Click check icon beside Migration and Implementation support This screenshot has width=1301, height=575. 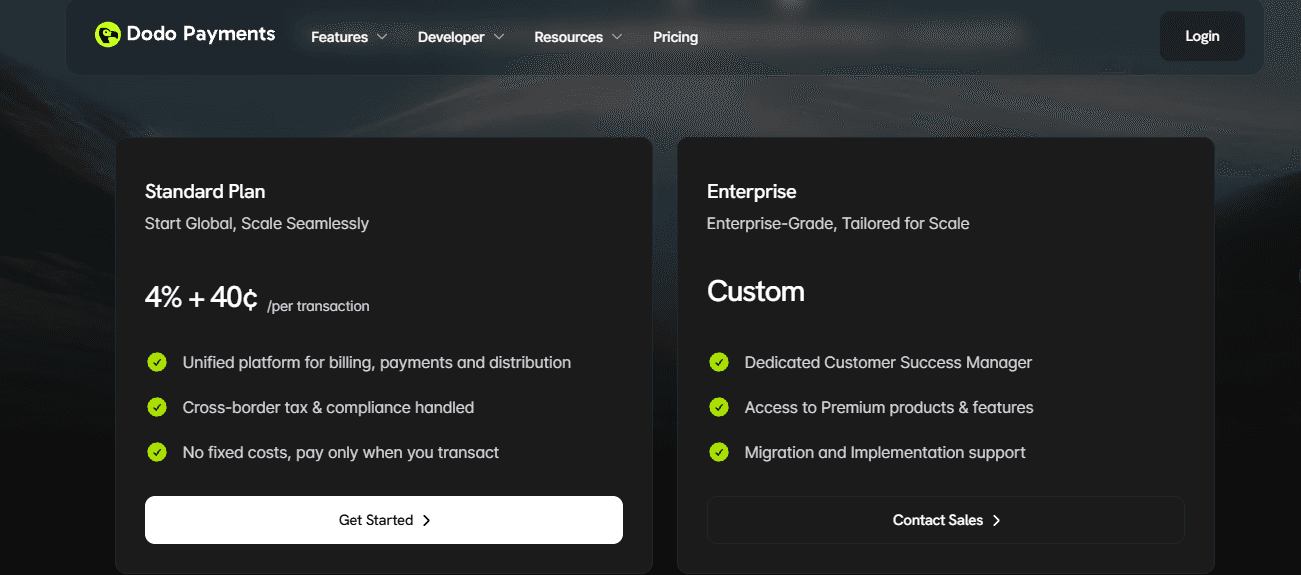(719, 452)
